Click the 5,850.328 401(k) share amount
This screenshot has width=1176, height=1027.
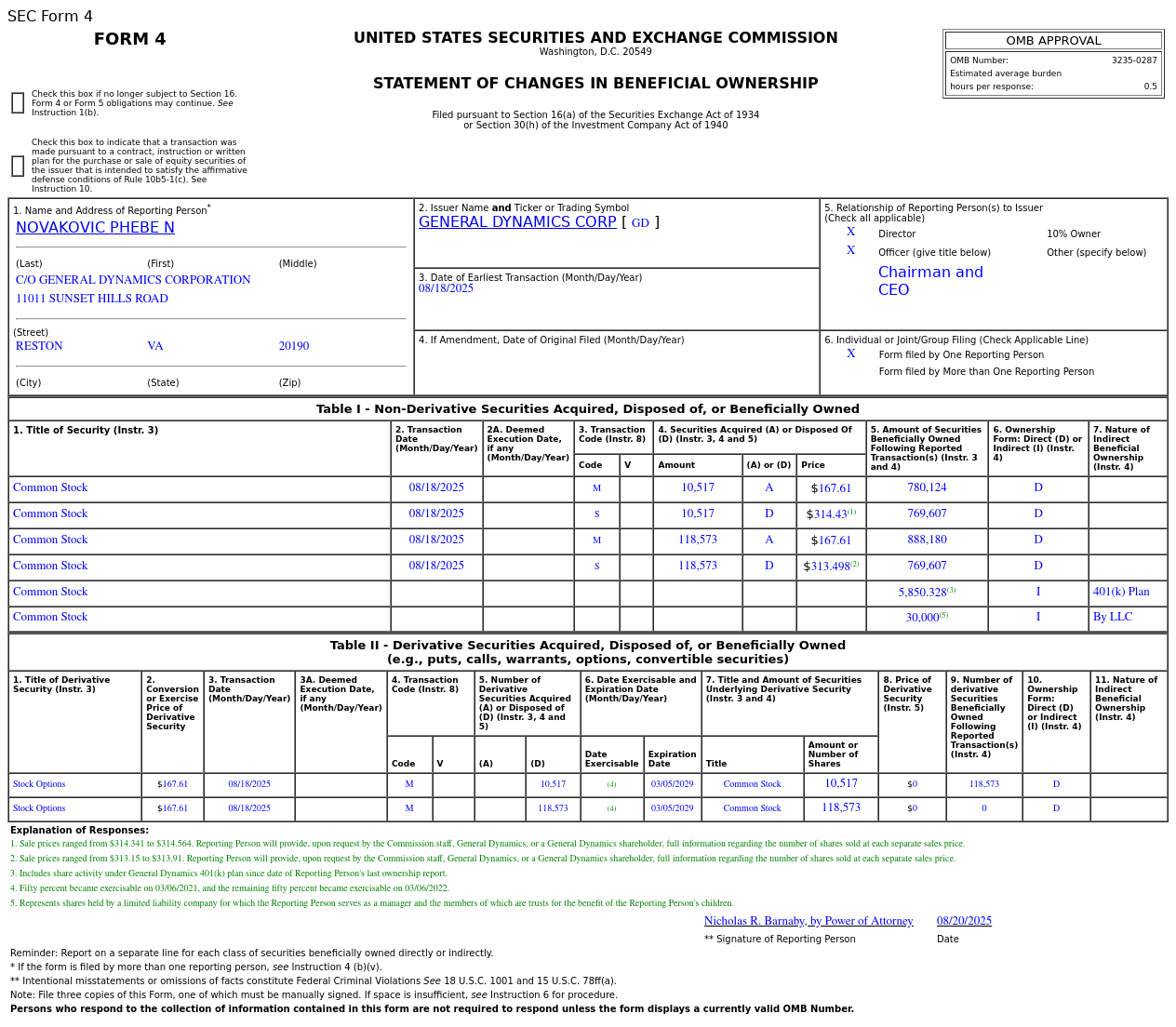pyautogui.click(x=927, y=592)
